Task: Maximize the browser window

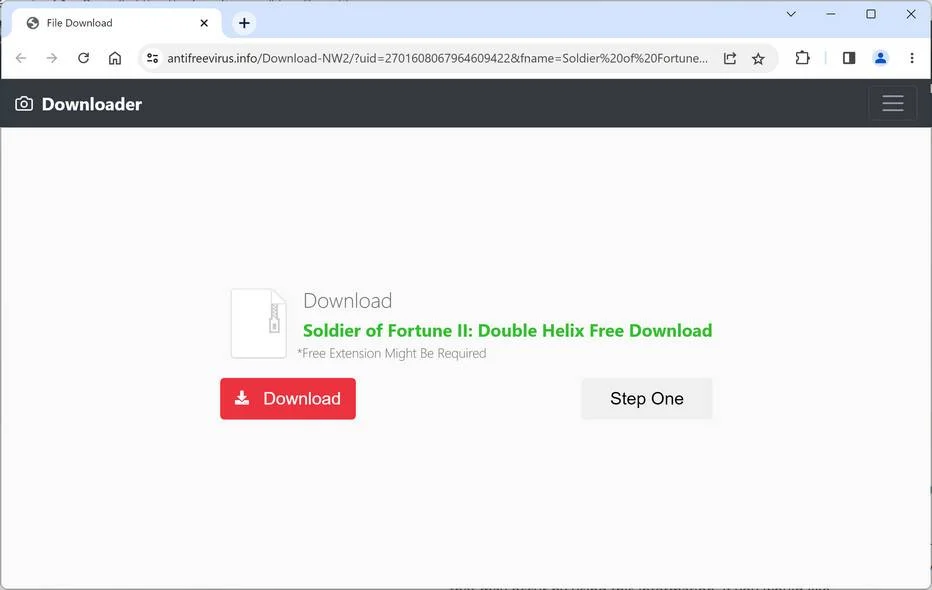Action: (871, 14)
